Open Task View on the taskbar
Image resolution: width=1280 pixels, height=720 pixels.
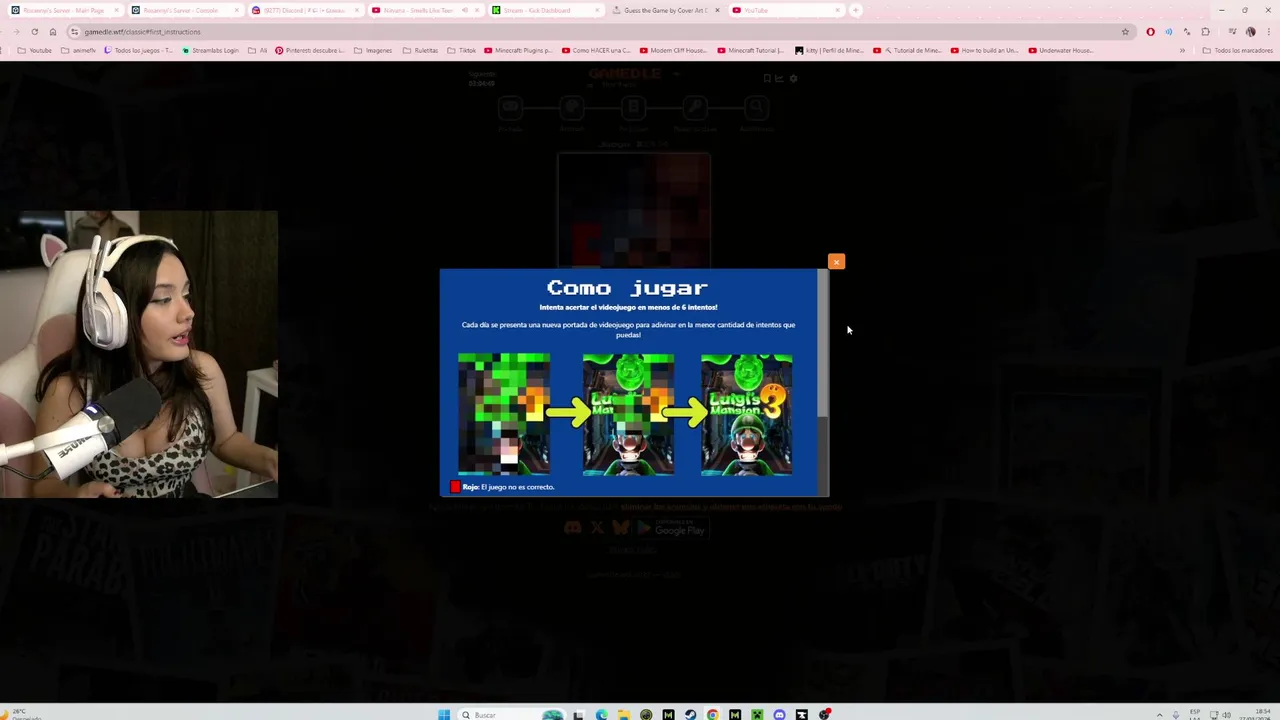click(579, 714)
